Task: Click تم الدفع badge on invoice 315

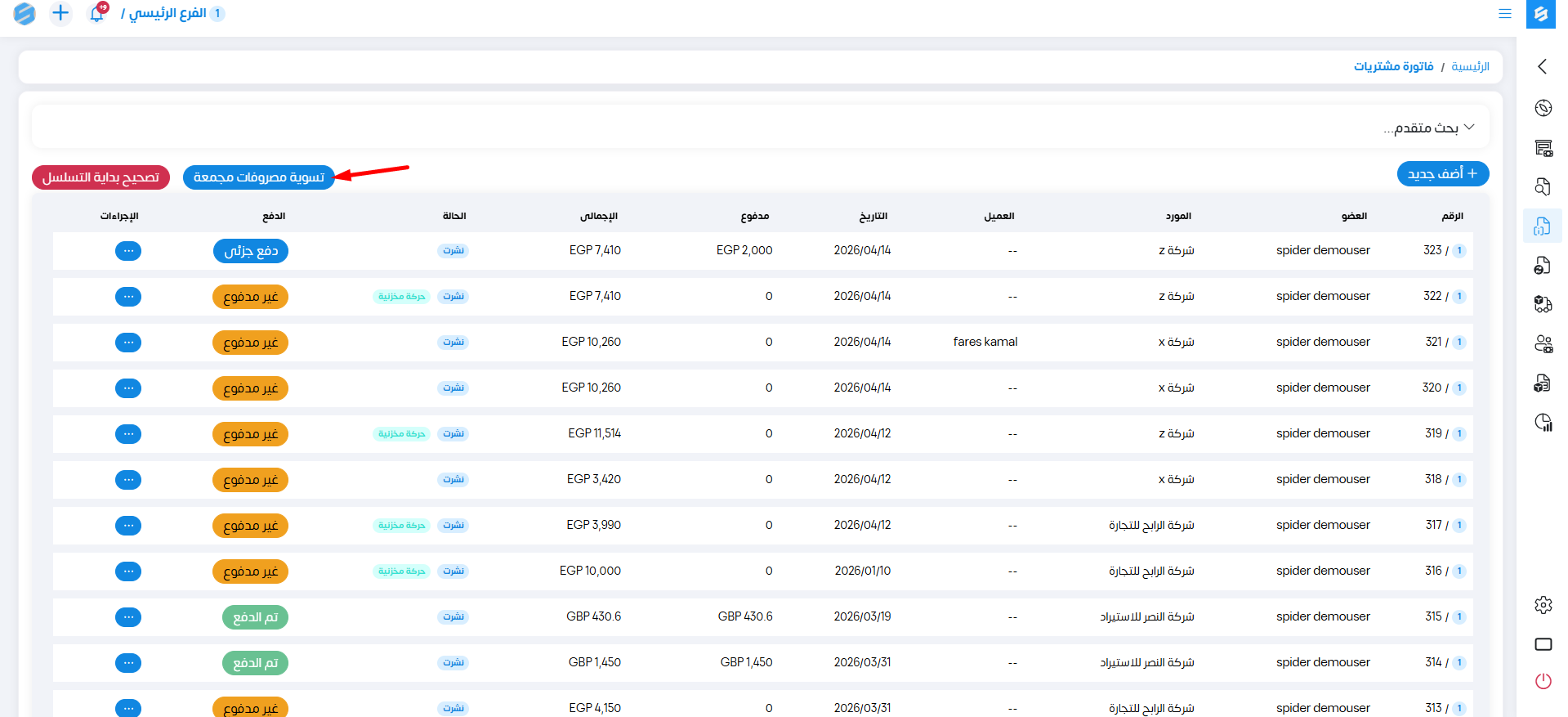Action: (x=255, y=617)
